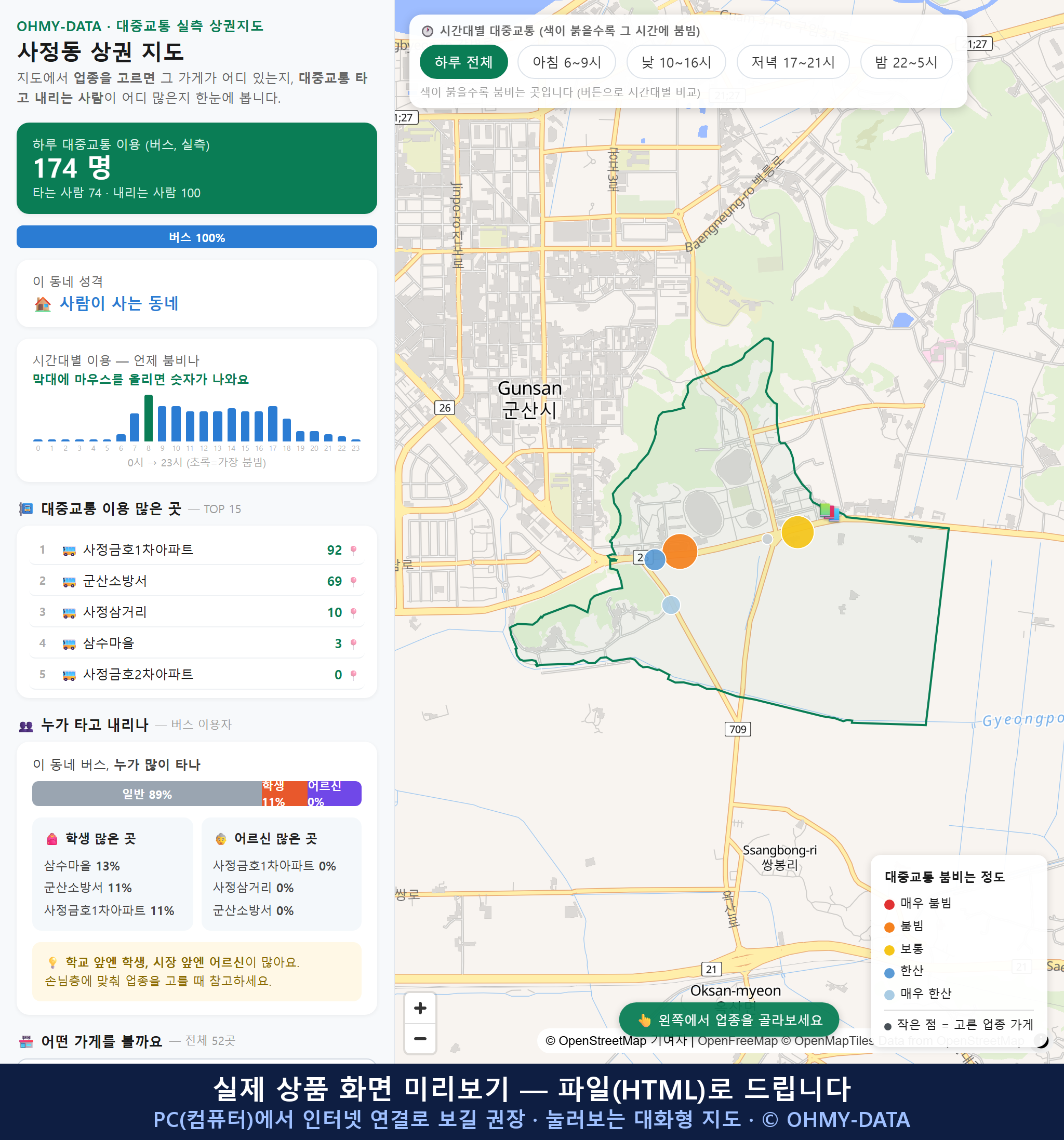
Task: Click the red 매우 붐빔 legend dot
Action: click(x=889, y=904)
